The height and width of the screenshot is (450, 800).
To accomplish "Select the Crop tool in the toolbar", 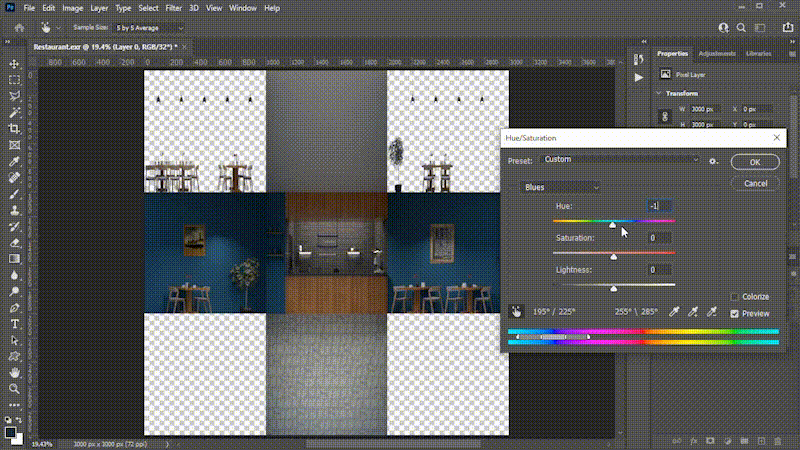I will tap(14, 129).
